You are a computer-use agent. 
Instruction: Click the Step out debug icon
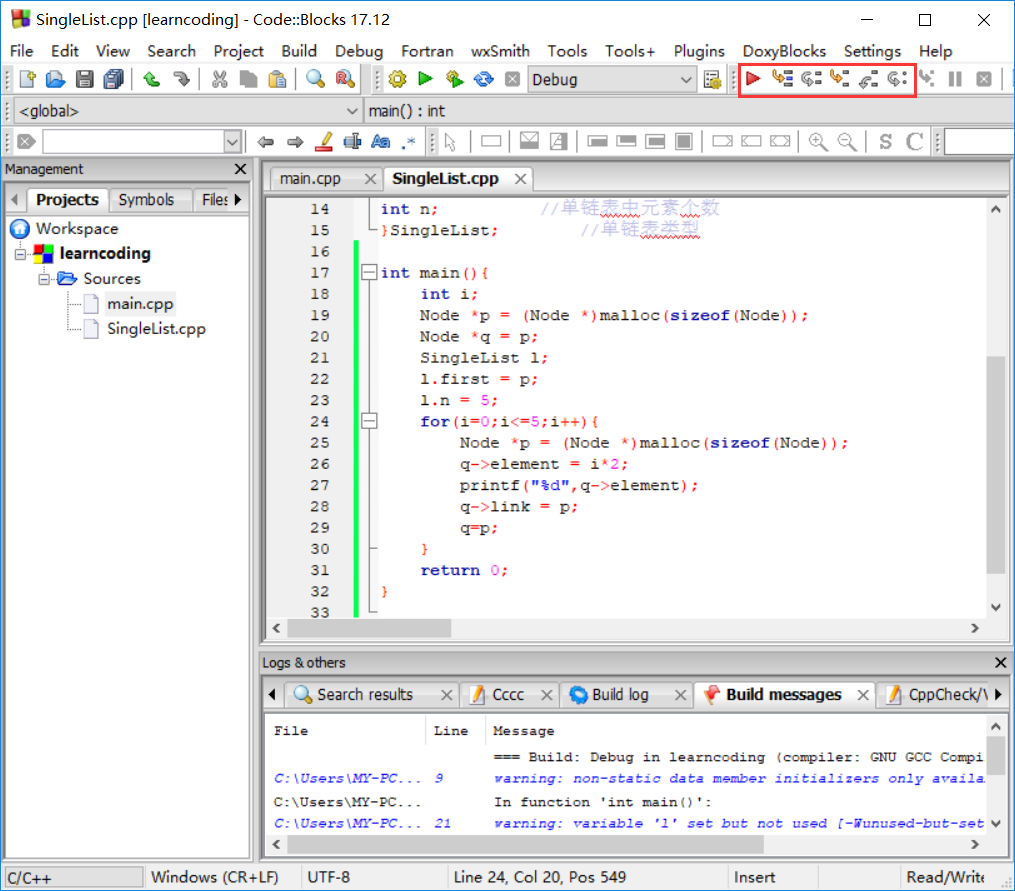point(868,79)
